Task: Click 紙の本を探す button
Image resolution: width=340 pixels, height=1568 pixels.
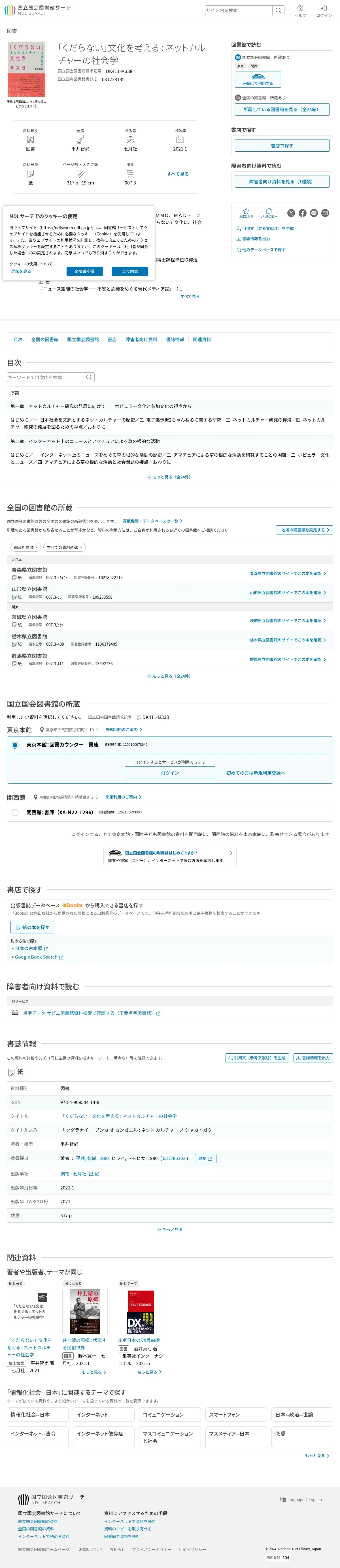Action: point(32,927)
